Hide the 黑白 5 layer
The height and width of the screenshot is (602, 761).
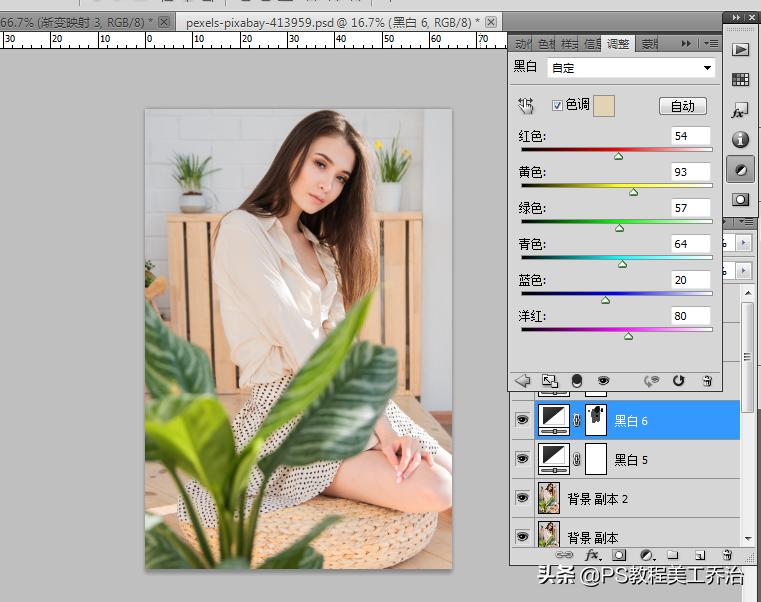tap(522, 459)
